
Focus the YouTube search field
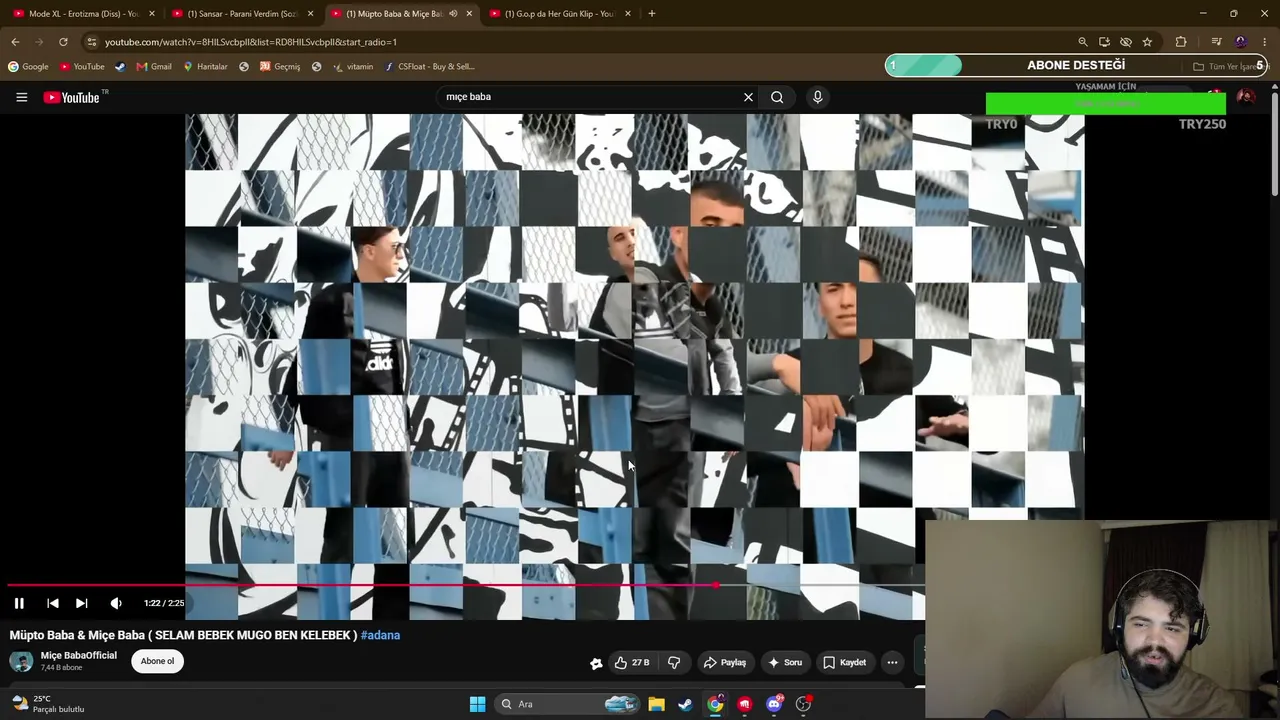click(x=590, y=97)
